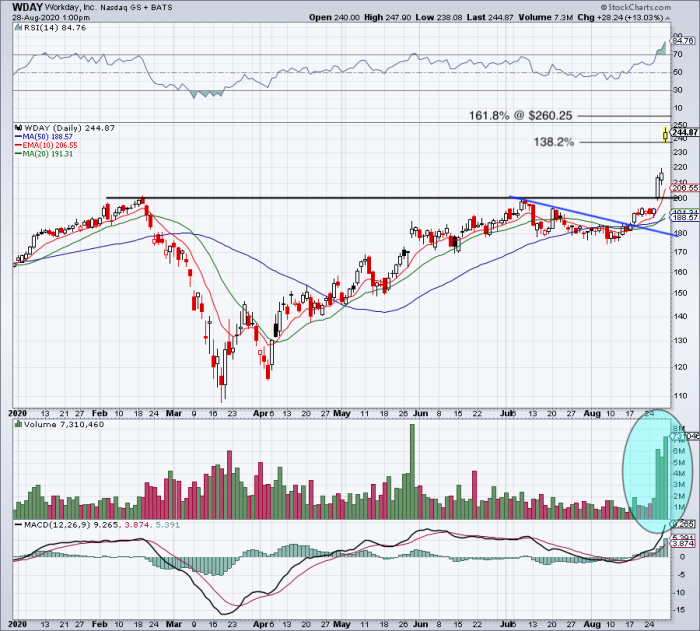Click the 'WDAY (Daily) 244.87' price legend
Screen dimensions: 700x631
coord(70,128)
